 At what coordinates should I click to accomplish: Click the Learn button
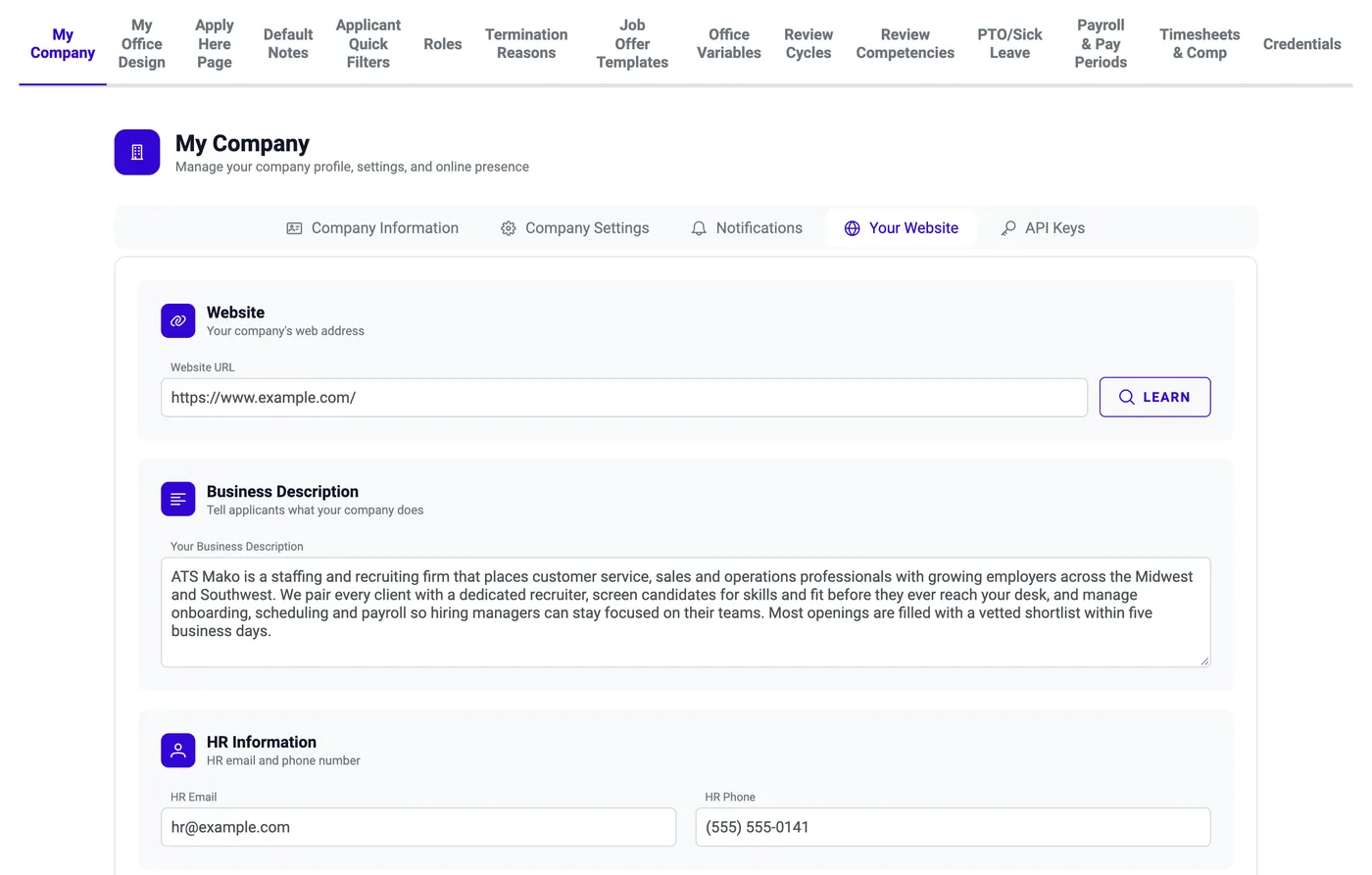click(1154, 397)
